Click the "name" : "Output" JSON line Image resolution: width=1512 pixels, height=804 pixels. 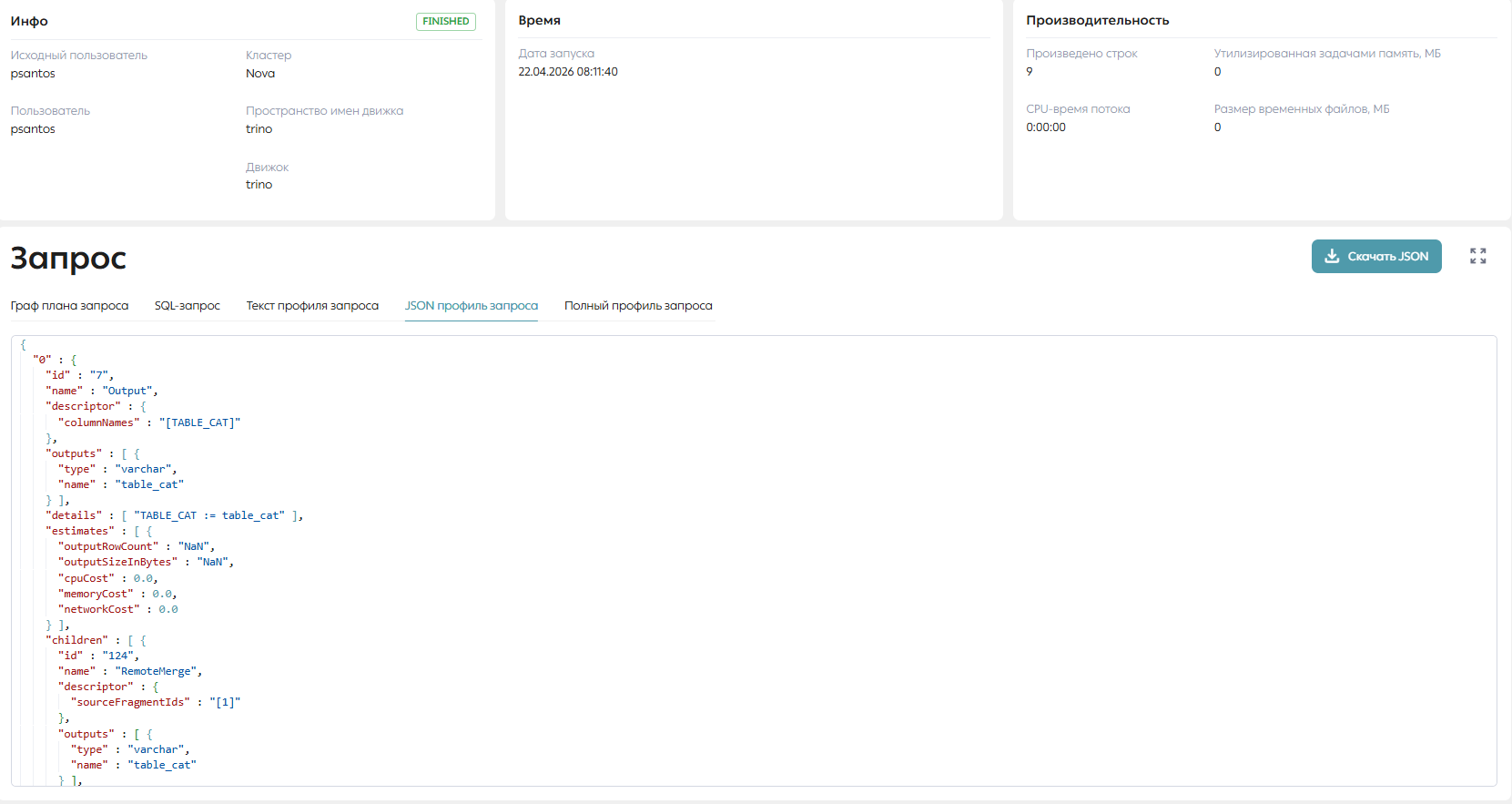point(102,391)
